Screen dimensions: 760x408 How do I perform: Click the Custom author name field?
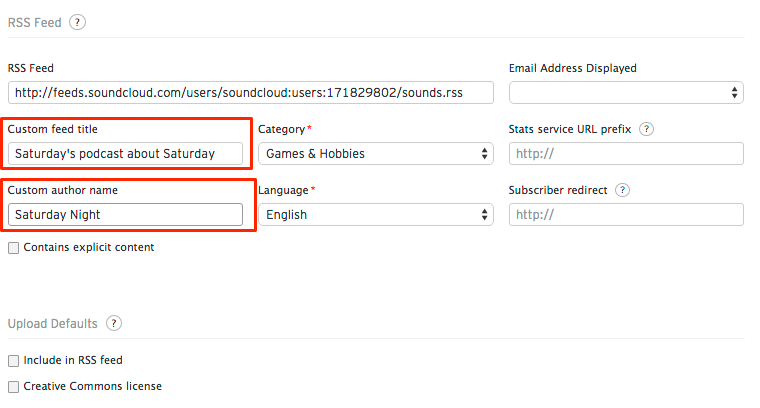pos(126,214)
